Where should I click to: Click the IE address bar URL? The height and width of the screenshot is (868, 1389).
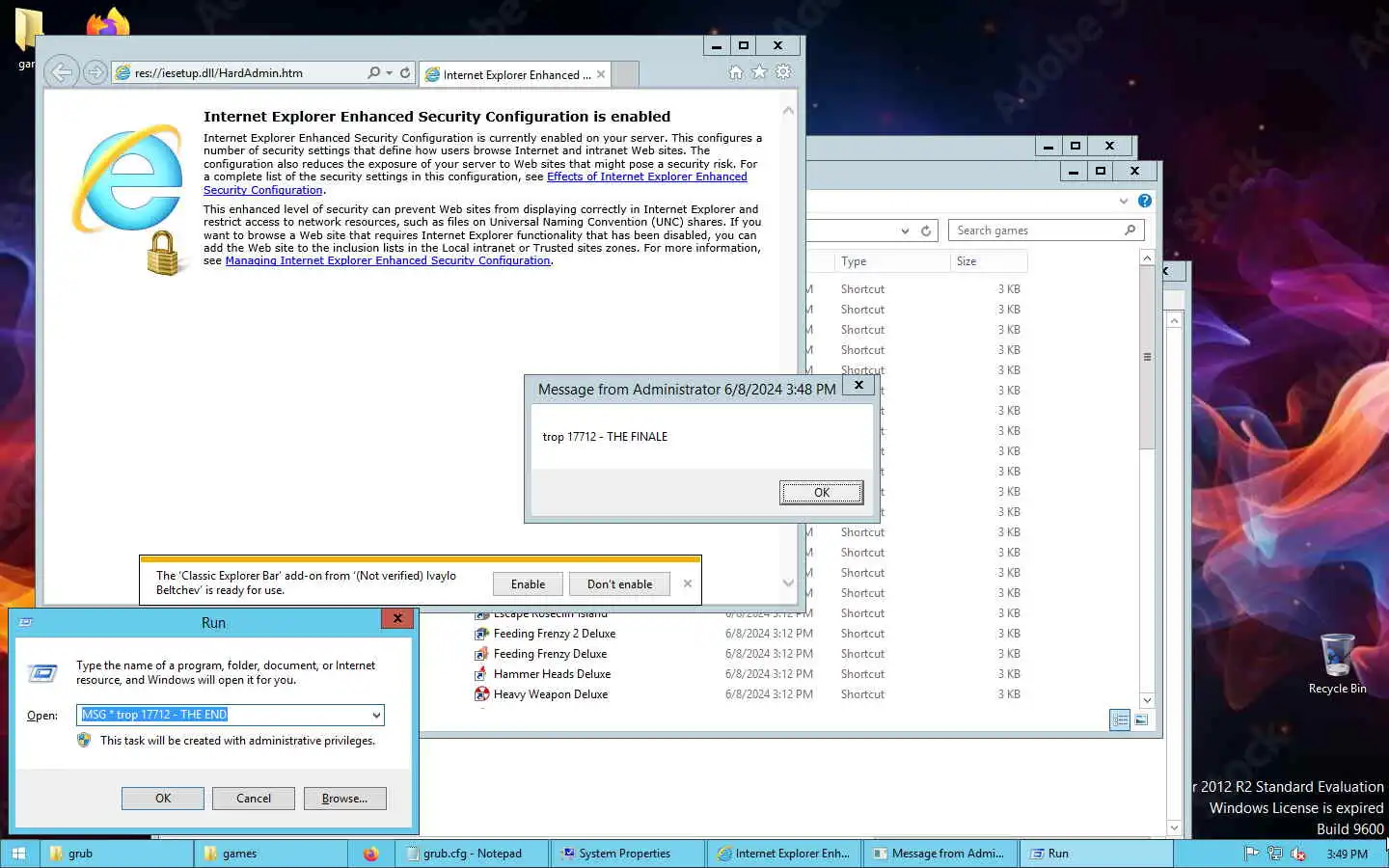point(218,72)
